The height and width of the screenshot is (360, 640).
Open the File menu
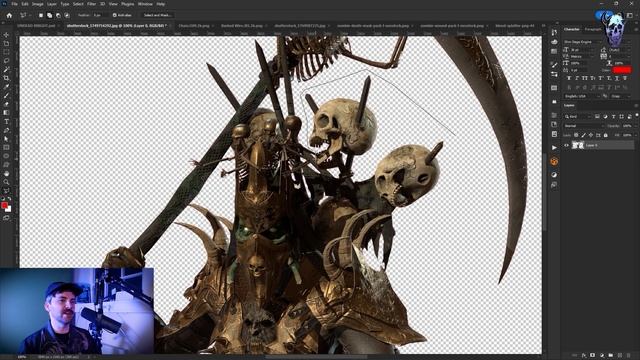(14, 4)
